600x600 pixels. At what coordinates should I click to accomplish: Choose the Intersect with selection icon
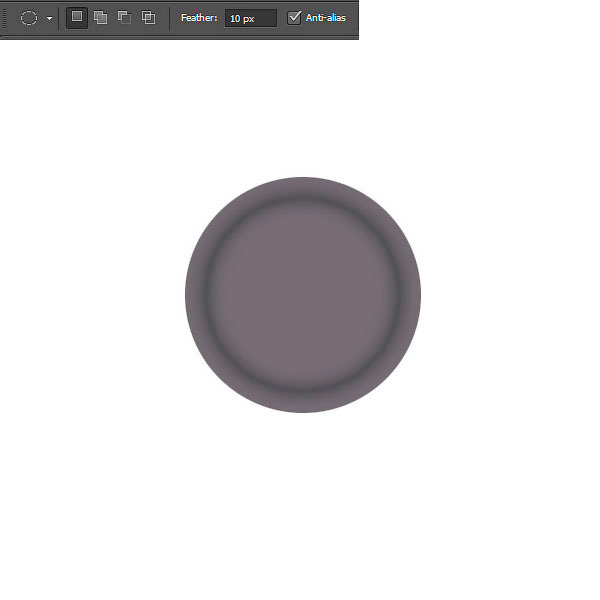point(148,17)
